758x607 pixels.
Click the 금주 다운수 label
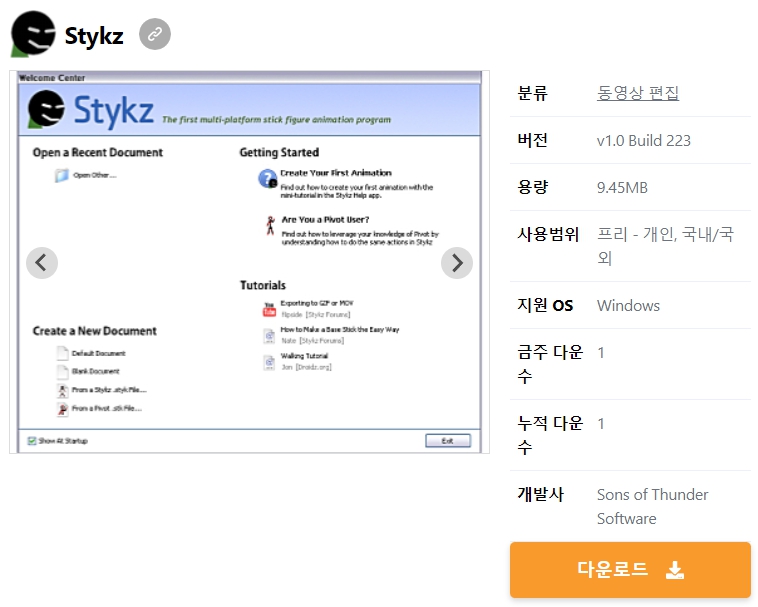coord(550,364)
